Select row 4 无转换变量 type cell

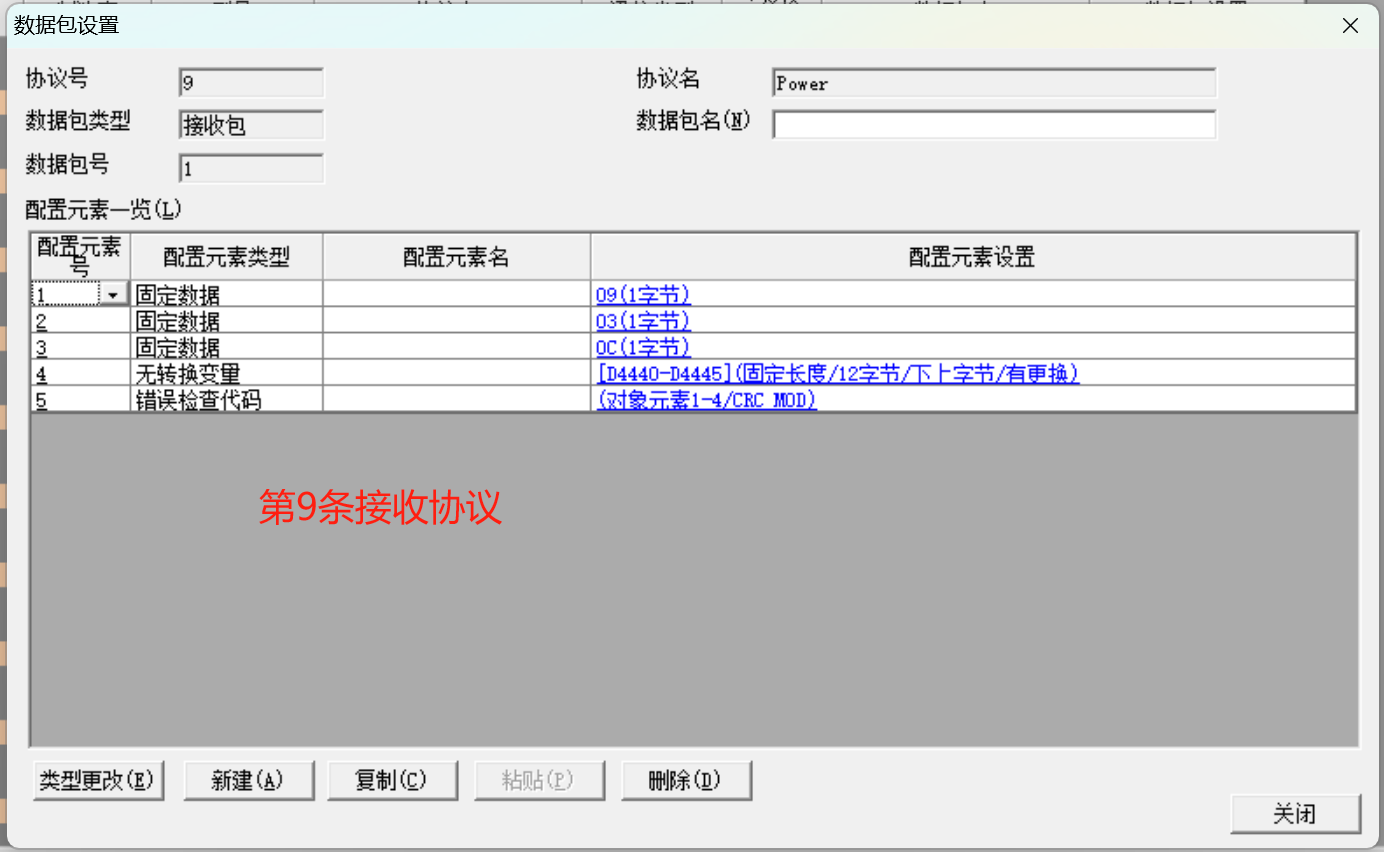coord(227,373)
